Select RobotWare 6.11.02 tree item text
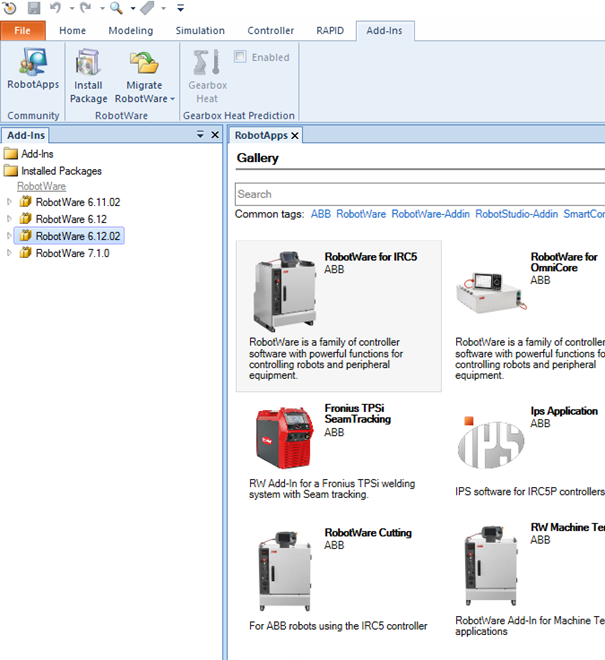 point(78,202)
